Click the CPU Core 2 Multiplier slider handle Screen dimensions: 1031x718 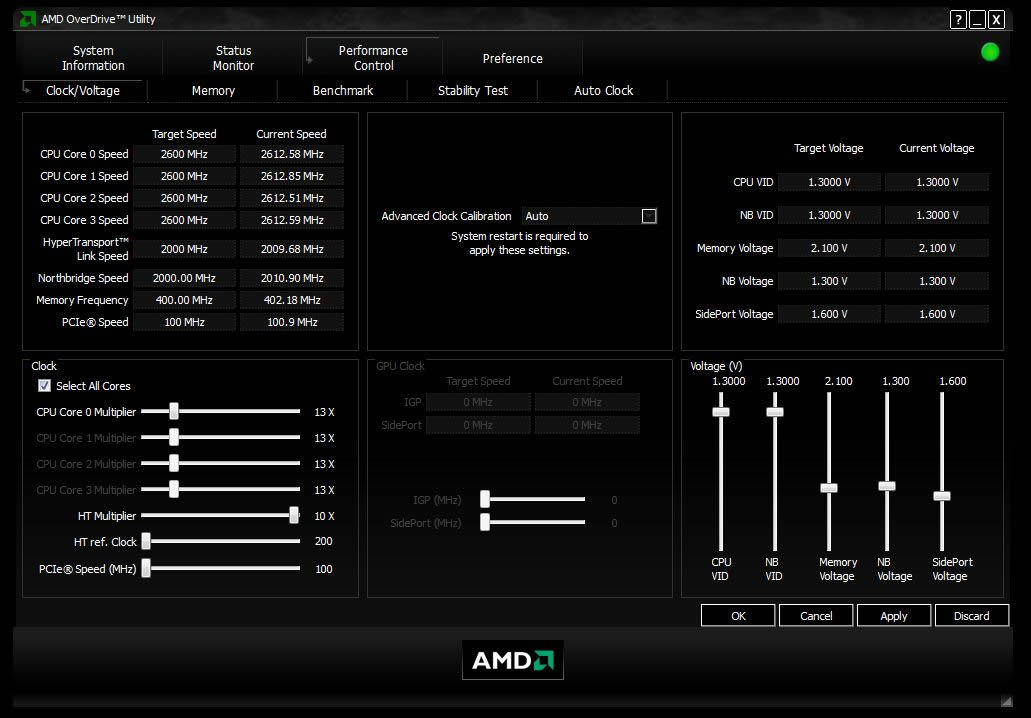[174, 464]
